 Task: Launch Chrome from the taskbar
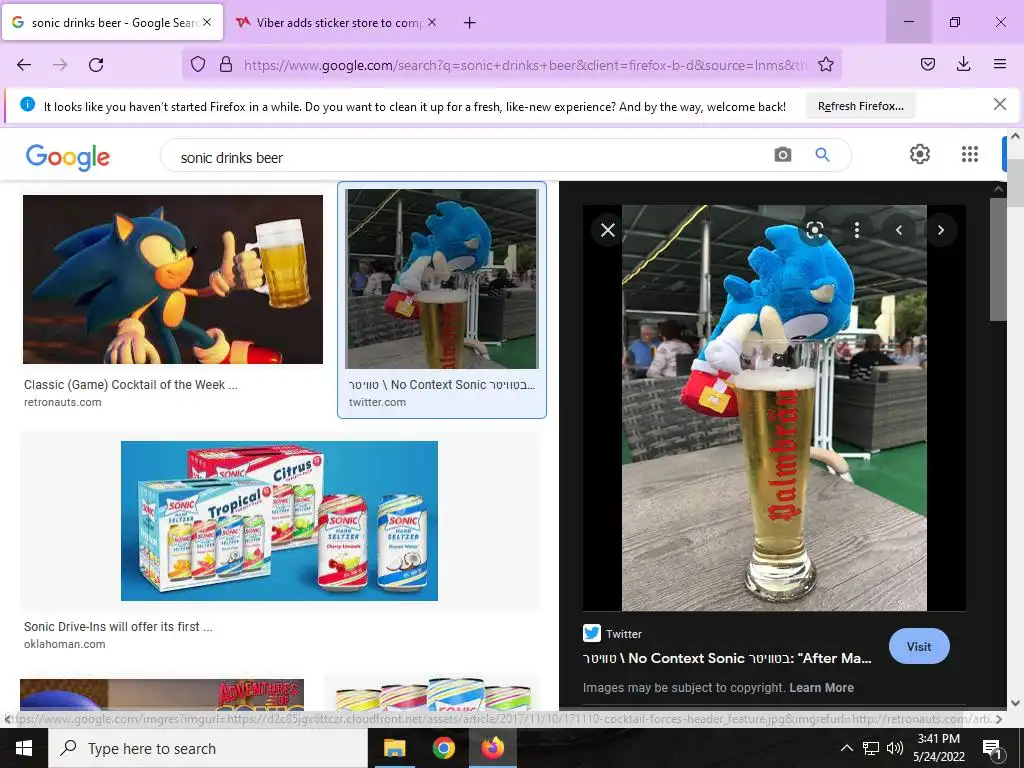pos(443,748)
